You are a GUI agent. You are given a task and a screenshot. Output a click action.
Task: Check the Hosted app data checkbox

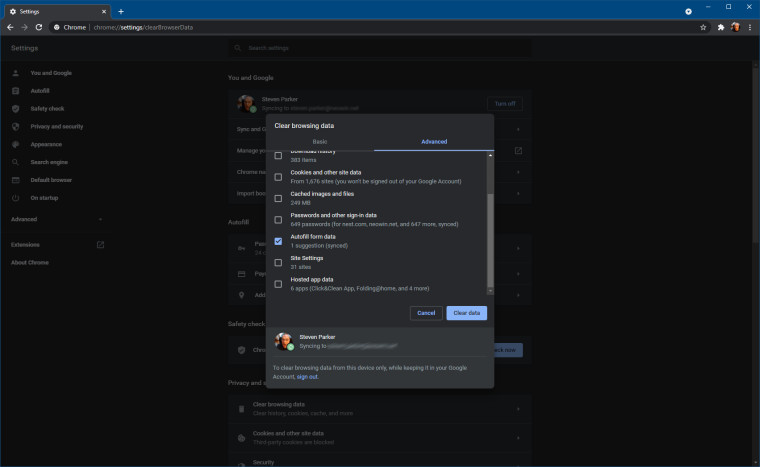coord(278,284)
